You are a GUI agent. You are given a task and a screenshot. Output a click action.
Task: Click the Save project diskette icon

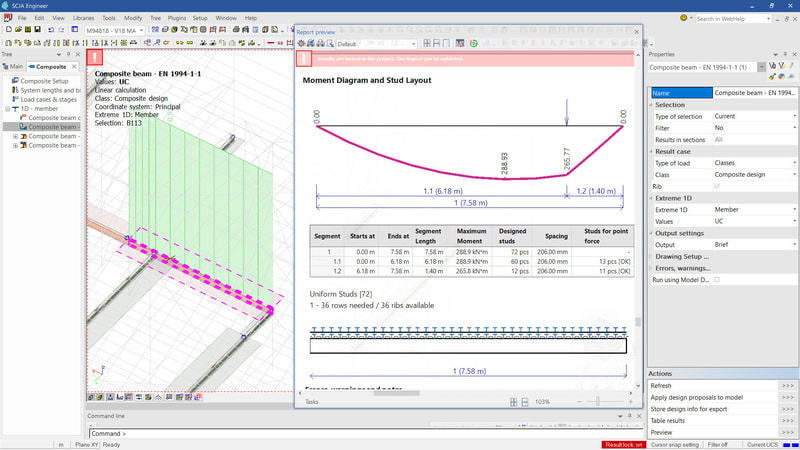37,30
